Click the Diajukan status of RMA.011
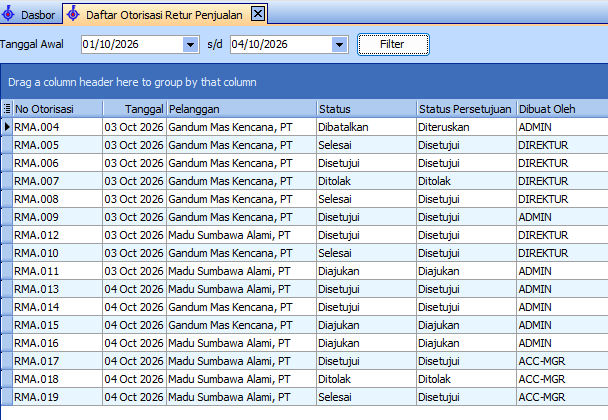 pos(366,271)
